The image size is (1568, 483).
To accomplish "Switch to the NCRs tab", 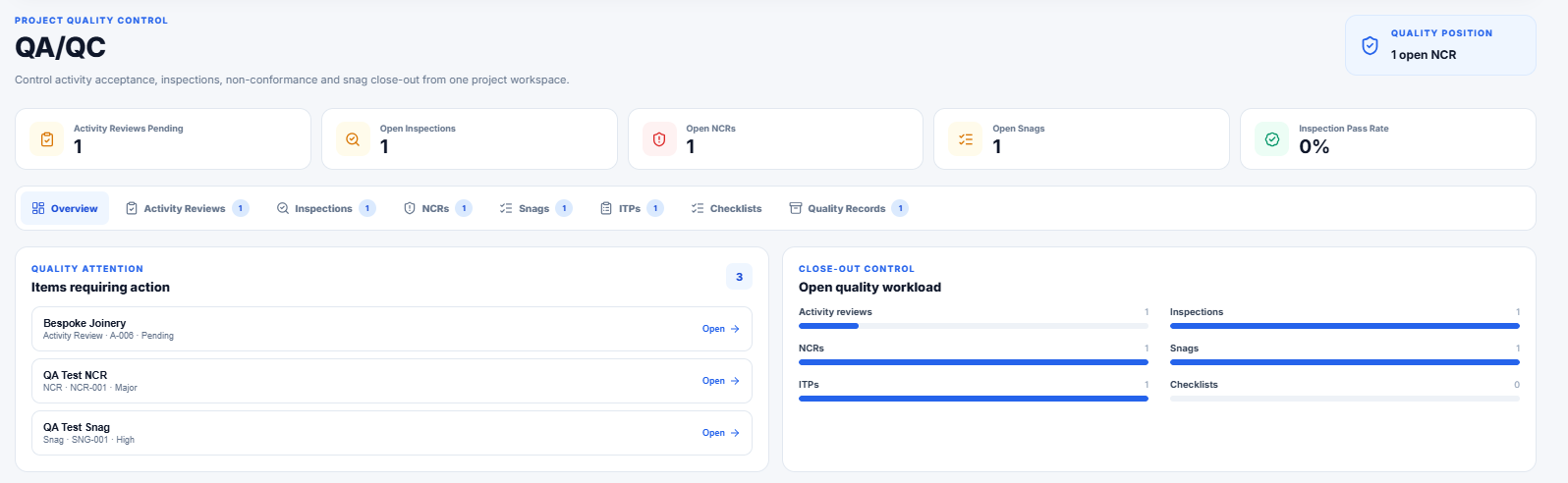I will 437,208.
